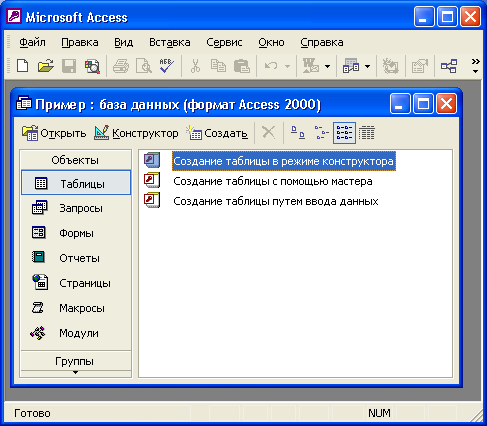Click the Открыть button

[x=54, y=133]
